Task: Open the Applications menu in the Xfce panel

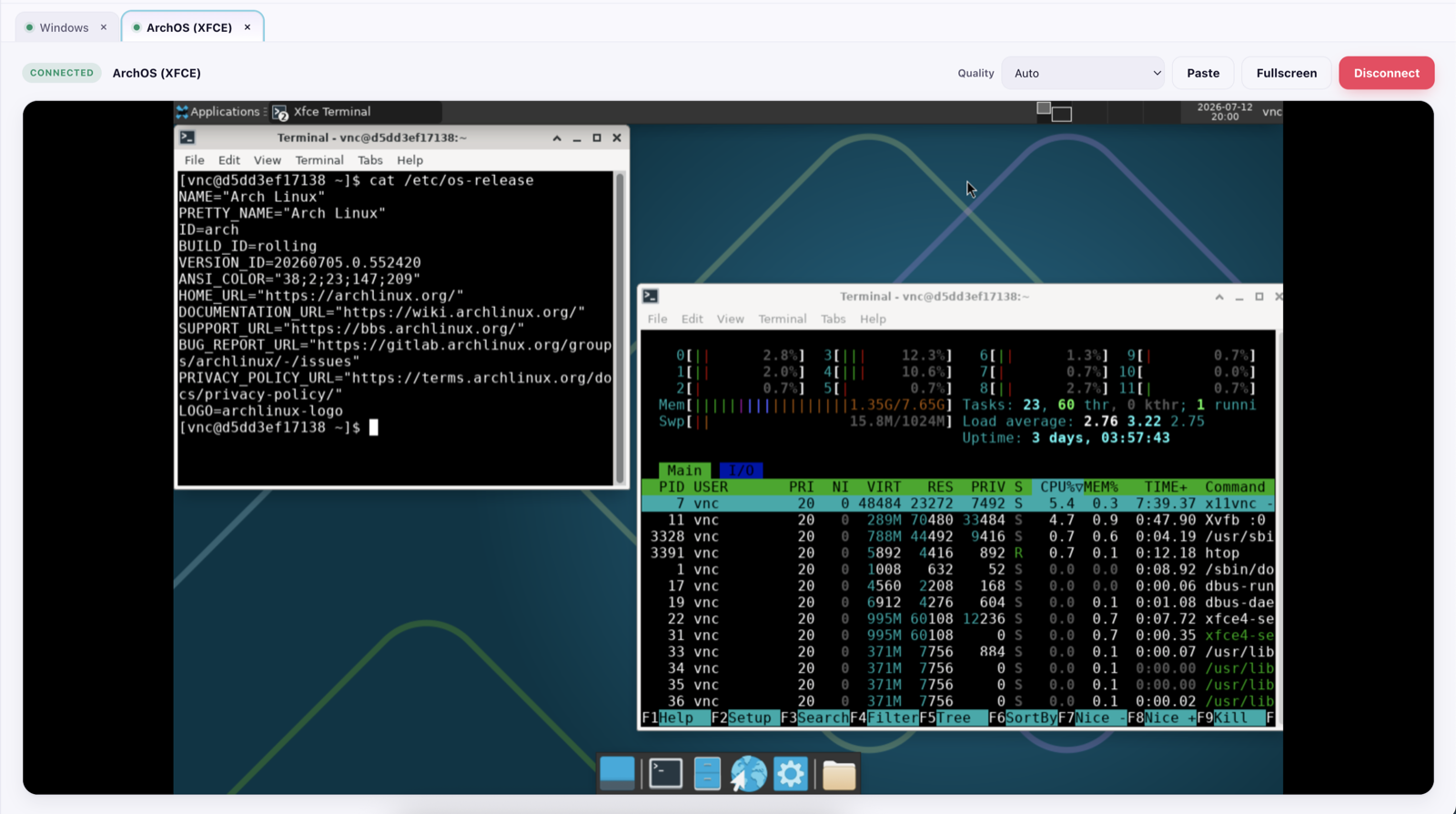Action: 218,111
